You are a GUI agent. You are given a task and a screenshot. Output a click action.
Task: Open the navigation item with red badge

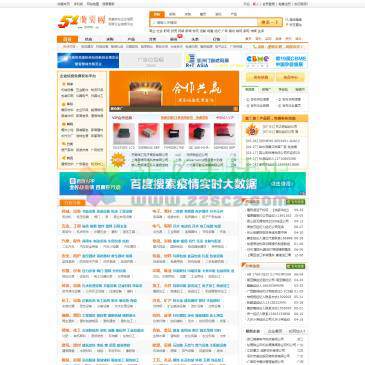coord(174,39)
